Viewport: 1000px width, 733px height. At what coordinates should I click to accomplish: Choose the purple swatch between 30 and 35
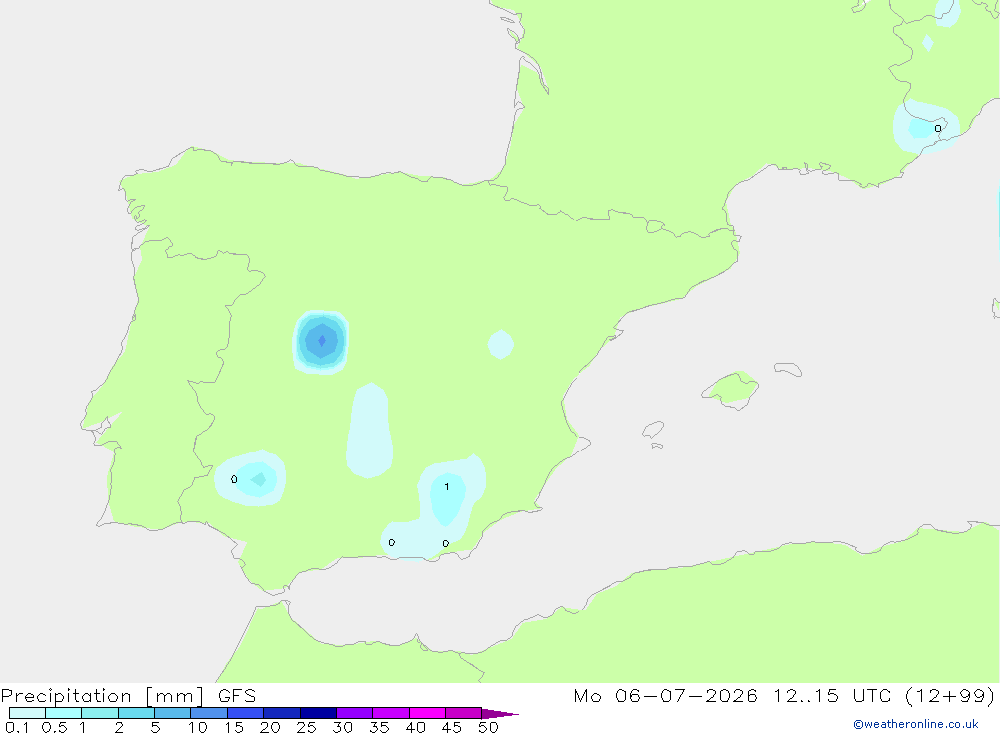355,713
